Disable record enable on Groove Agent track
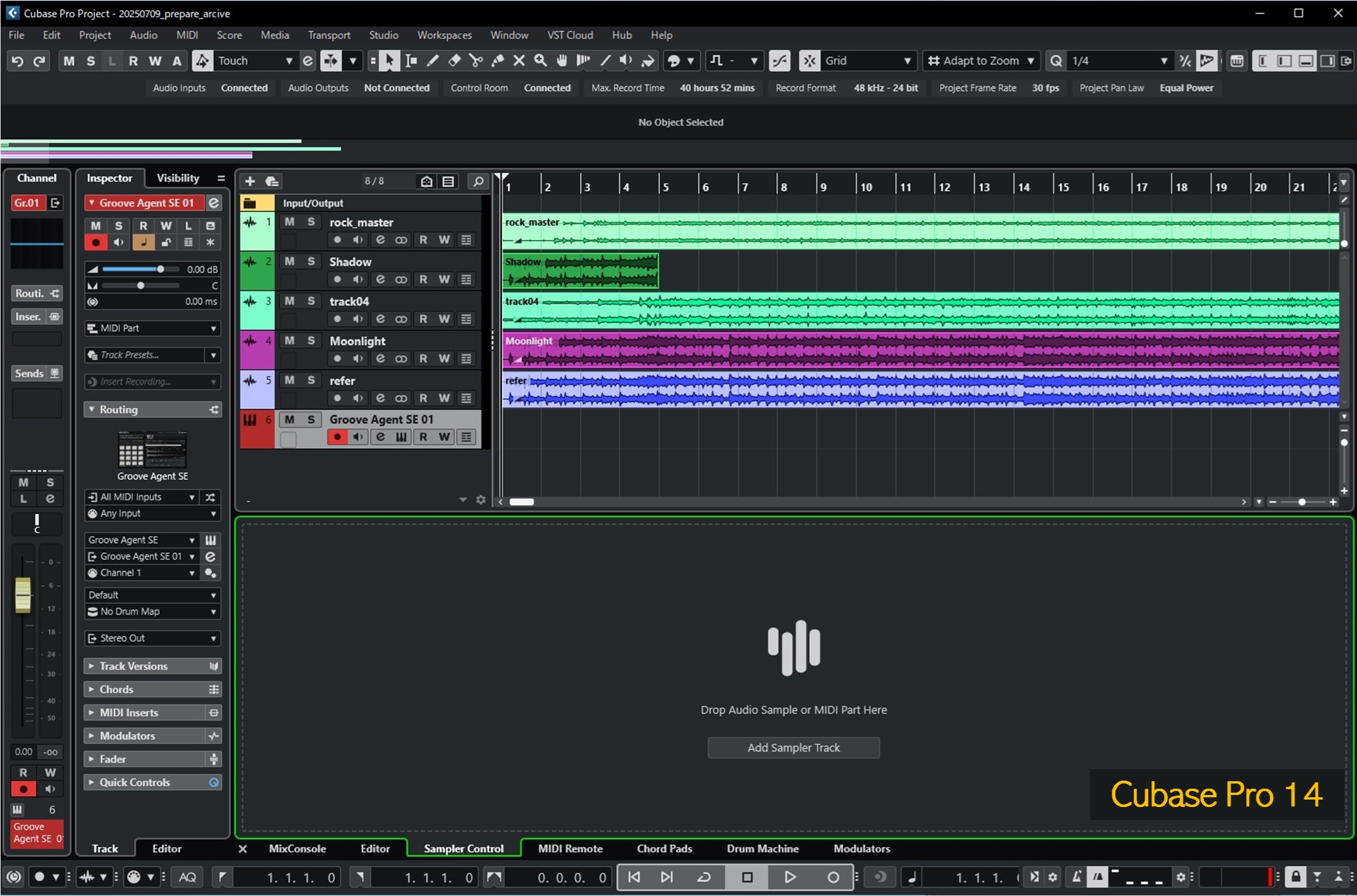 [338, 437]
